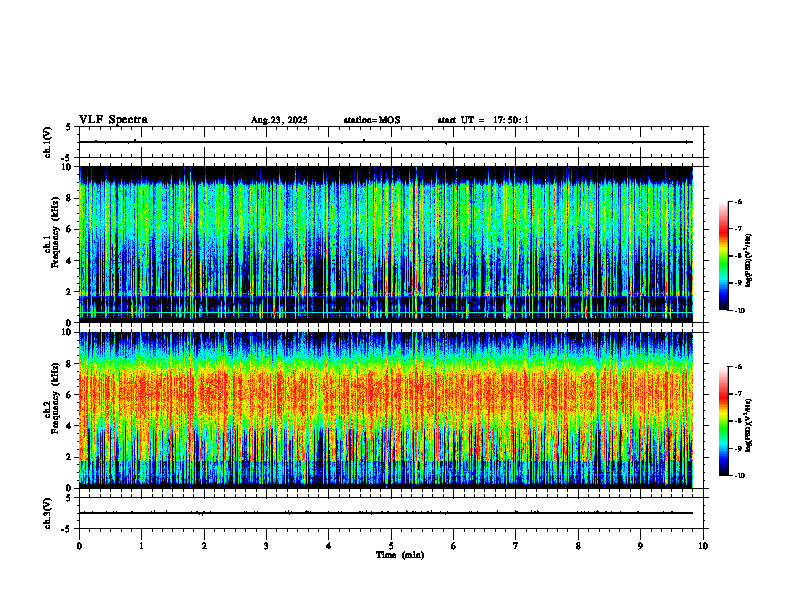Click the "10" label on the time axis
The width and height of the screenshot is (792, 612).
(x=703, y=546)
